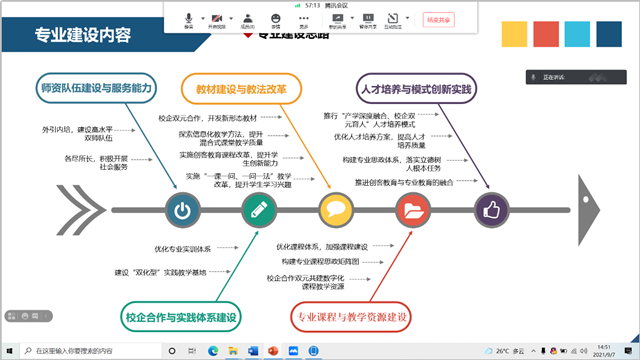This screenshot has height=360, width=640.
Task: Click the green pencil circle icon
Action: click(x=259, y=210)
